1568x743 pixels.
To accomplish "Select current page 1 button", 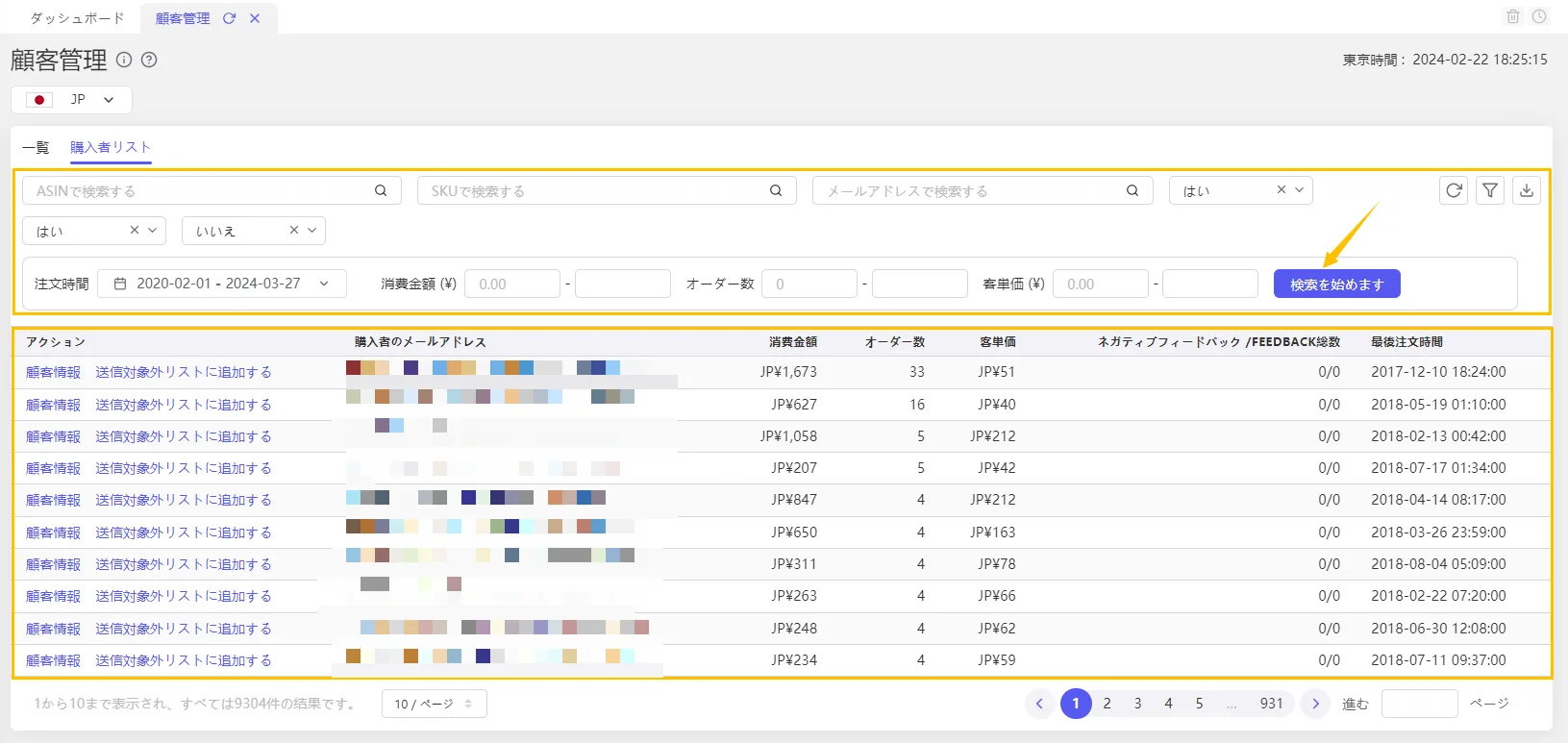I will pos(1076,704).
